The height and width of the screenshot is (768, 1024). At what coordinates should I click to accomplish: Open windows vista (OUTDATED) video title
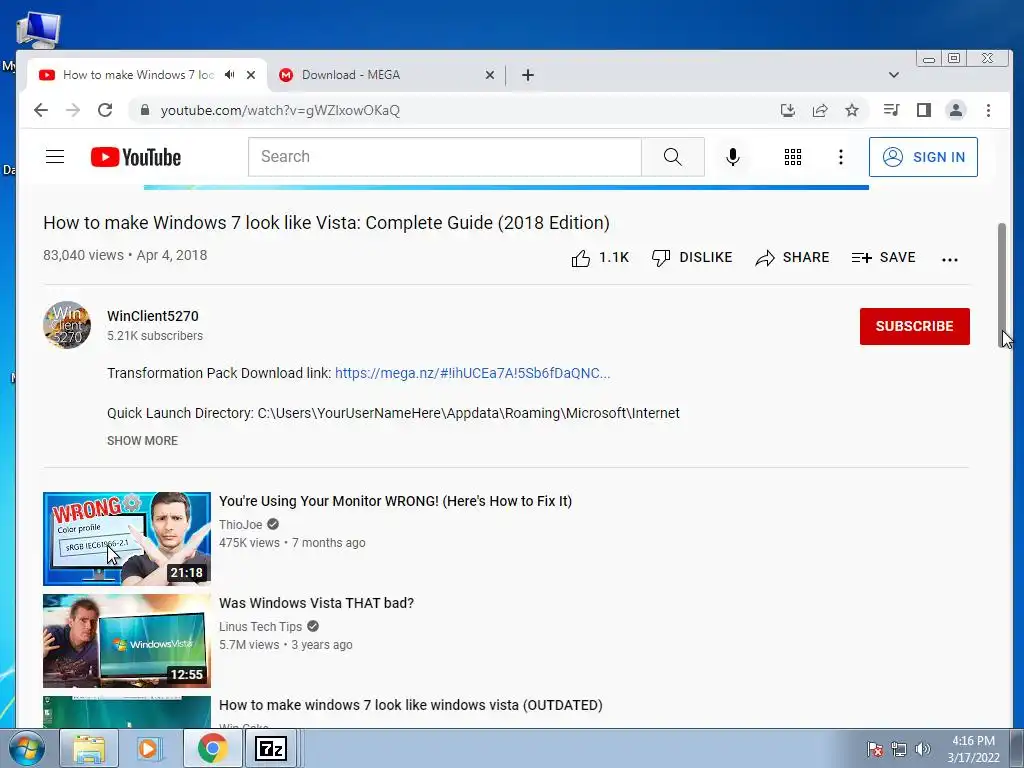410,705
